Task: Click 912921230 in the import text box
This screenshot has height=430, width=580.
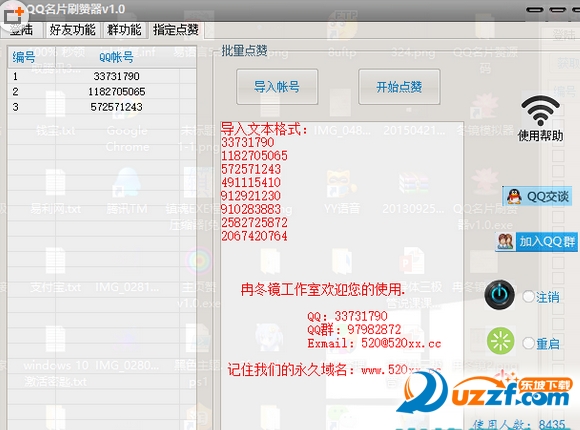Action: 251,196
